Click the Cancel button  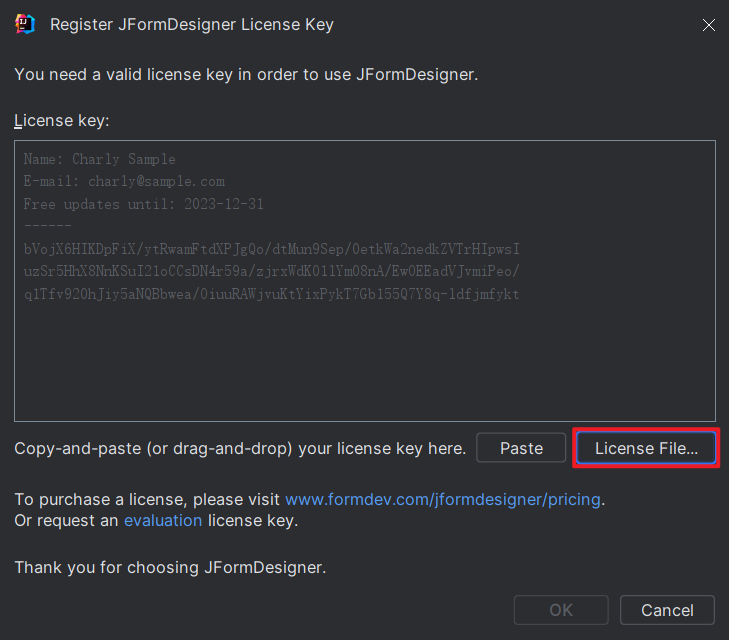pos(667,610)
